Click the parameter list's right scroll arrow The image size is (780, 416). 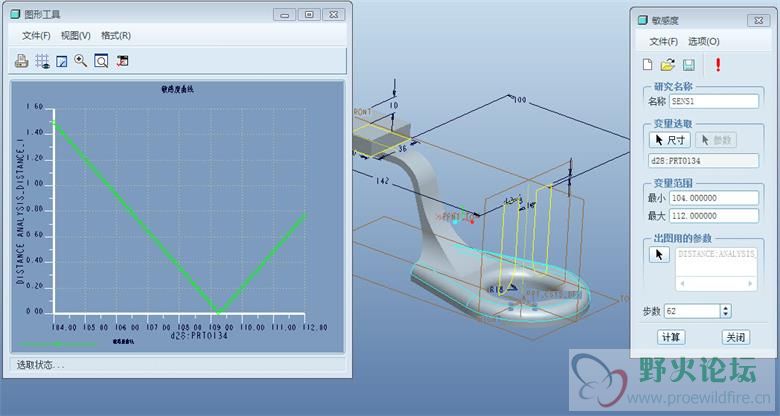coord(750,284)
